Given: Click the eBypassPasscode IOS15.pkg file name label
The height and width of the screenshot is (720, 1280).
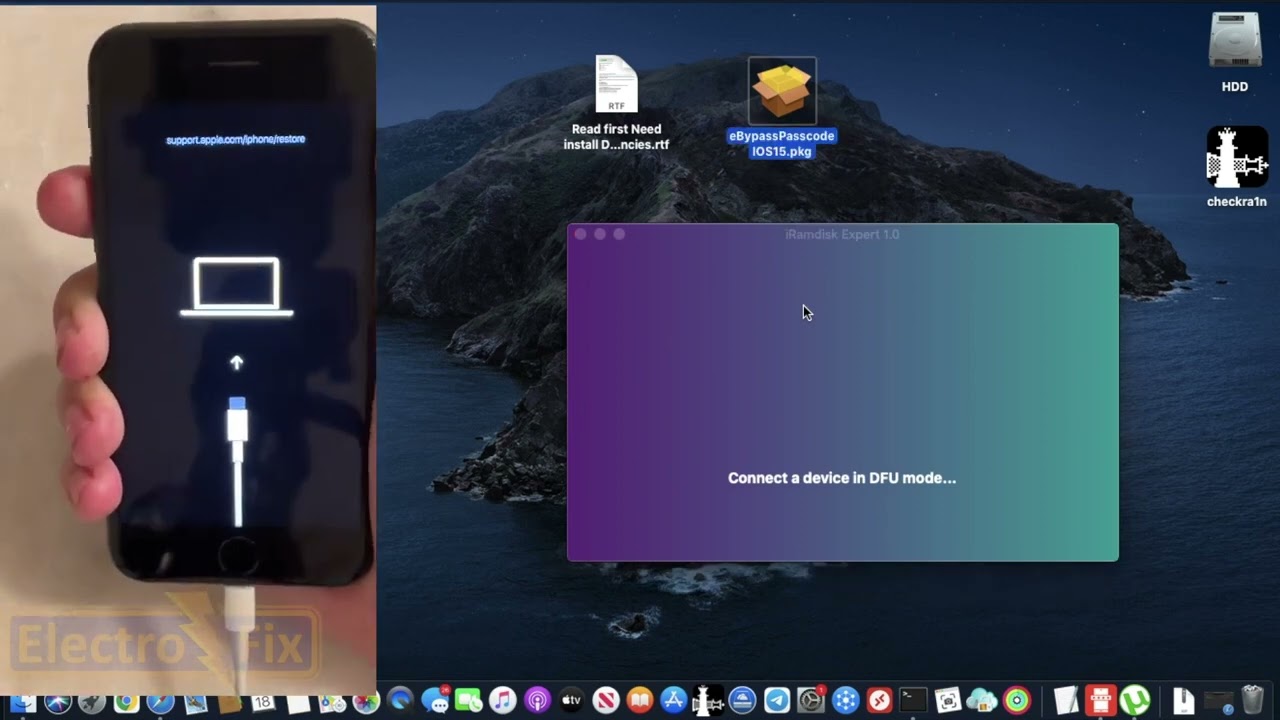Looking at the screenshot, I should point(782,143).
